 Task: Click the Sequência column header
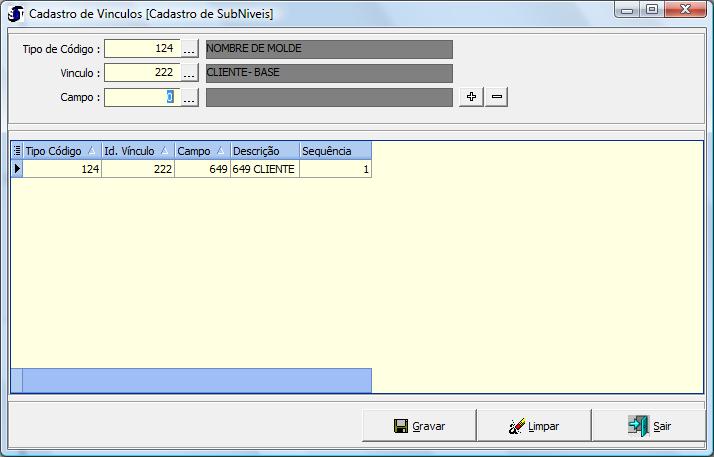point(334,151)
